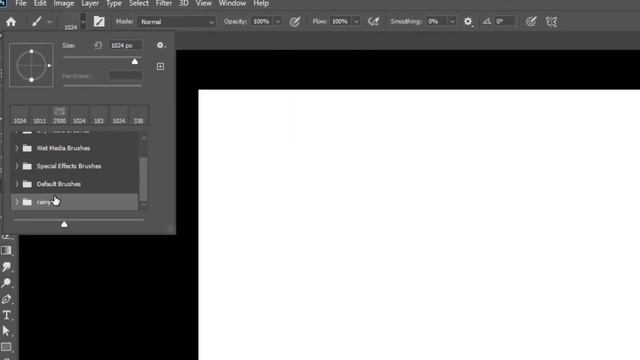Open the Image menu

(64, 4)
